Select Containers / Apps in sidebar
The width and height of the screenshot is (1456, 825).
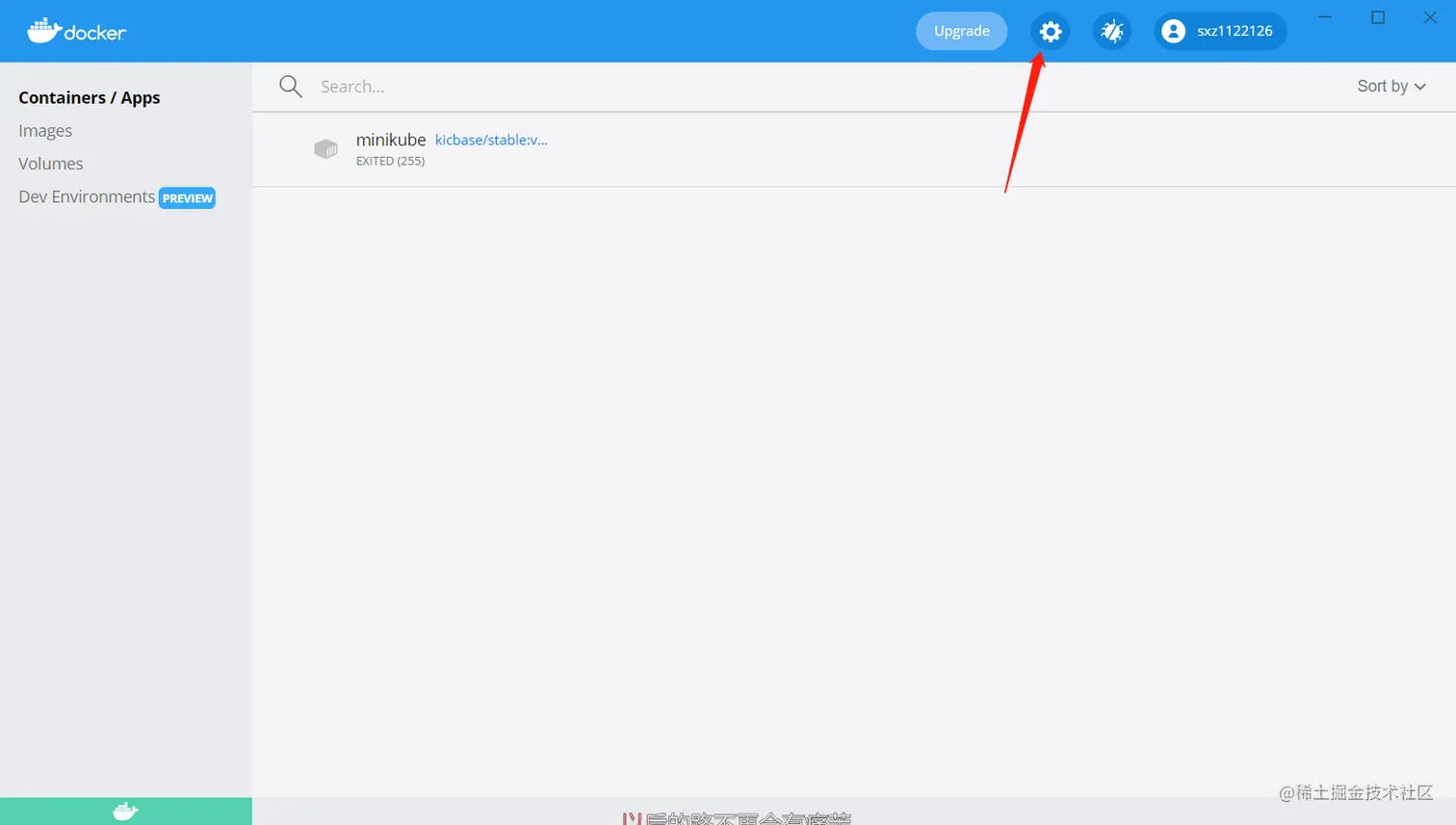click(90, 97)
